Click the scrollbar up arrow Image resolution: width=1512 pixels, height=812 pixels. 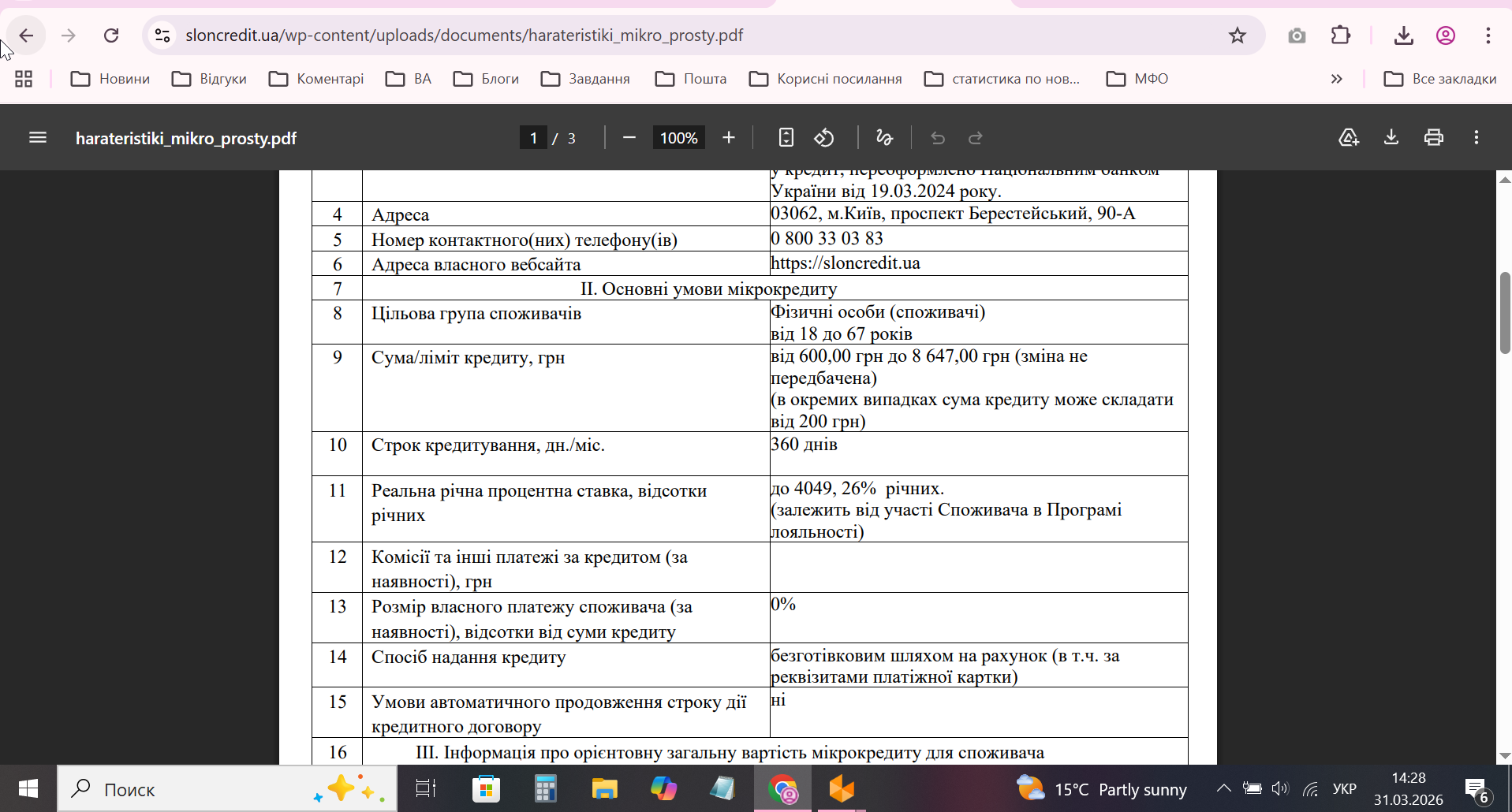1505,180
